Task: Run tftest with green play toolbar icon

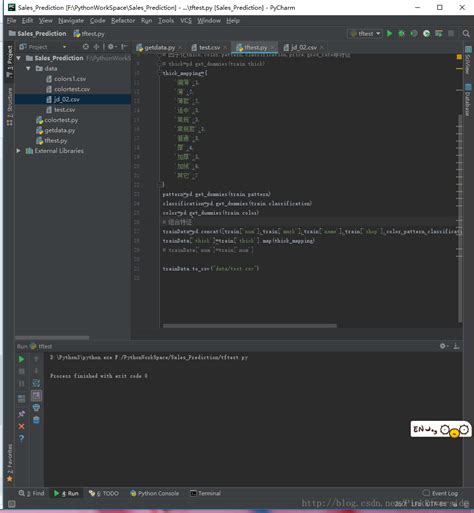Action: click(x=389, y=34)
